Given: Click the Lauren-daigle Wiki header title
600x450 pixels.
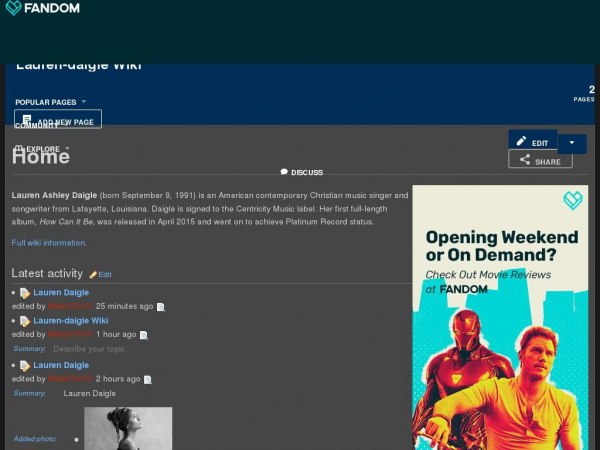Looking at the screenshot, I should [x=79, y=67].
